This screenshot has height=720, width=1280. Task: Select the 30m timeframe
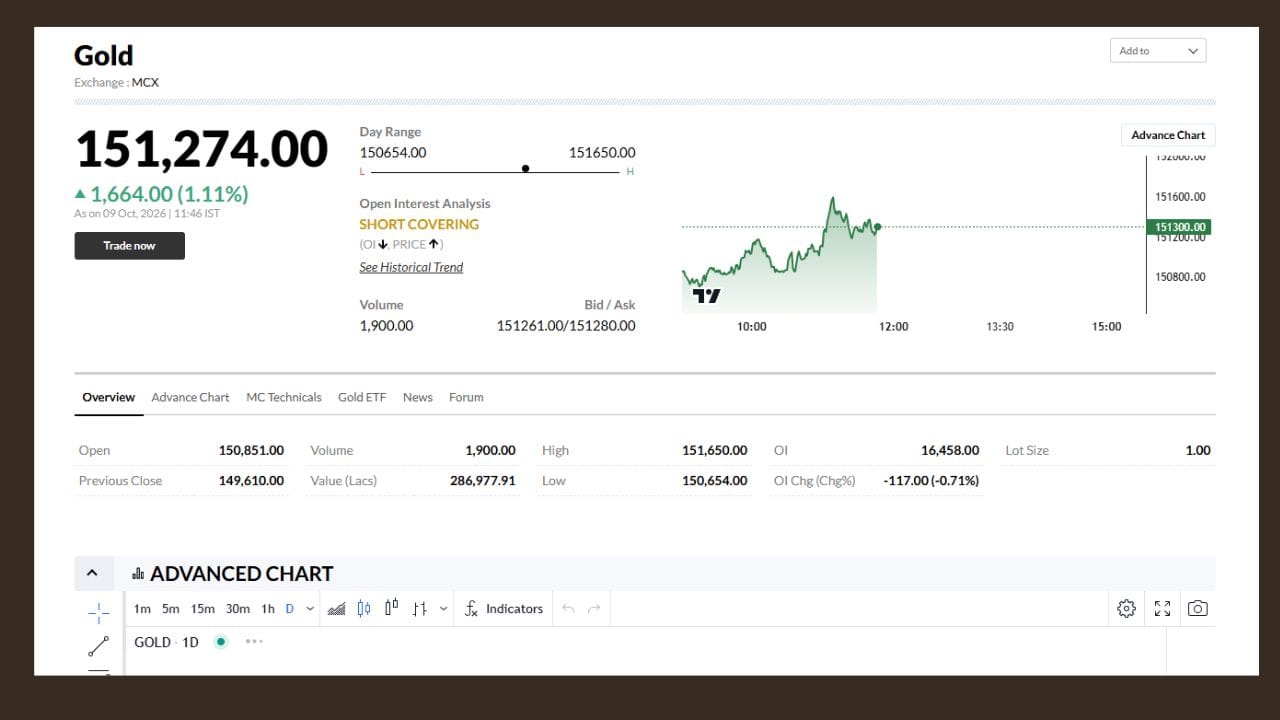pyautogui.click(x=237, y=608)
